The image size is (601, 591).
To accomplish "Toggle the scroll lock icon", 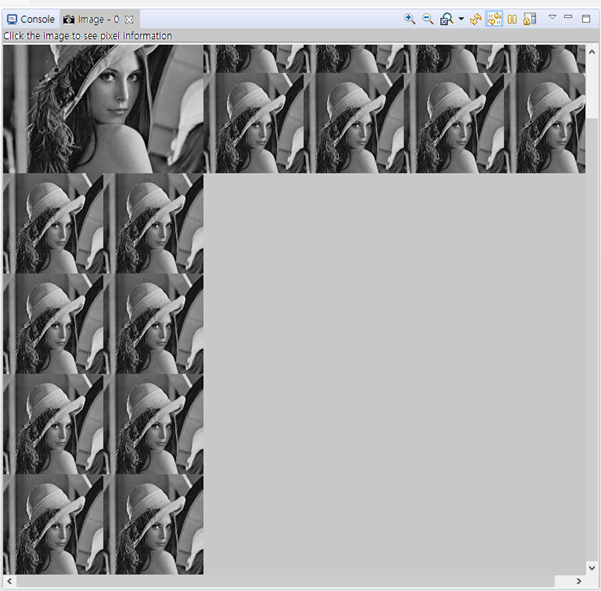I will point(529,19).
